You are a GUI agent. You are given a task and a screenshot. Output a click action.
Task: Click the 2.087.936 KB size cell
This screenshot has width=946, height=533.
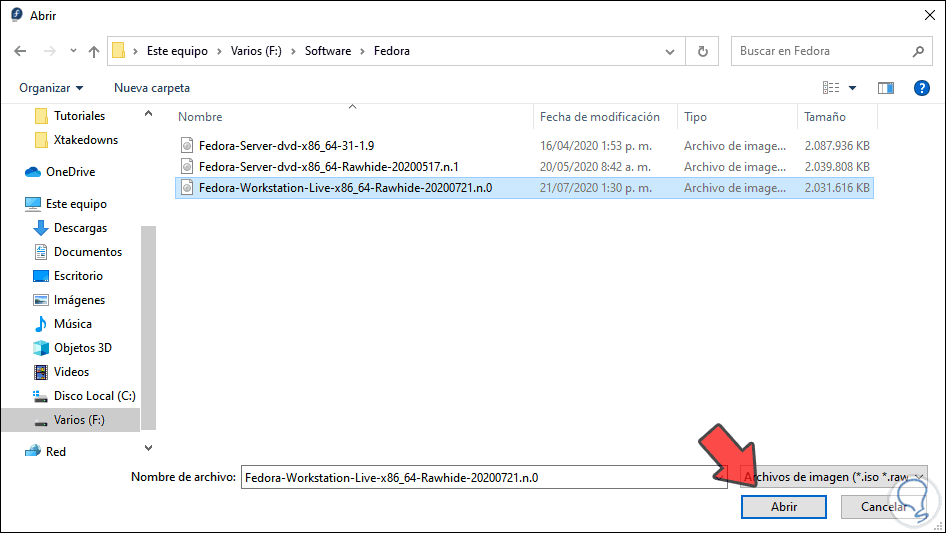tap(837, 146)
